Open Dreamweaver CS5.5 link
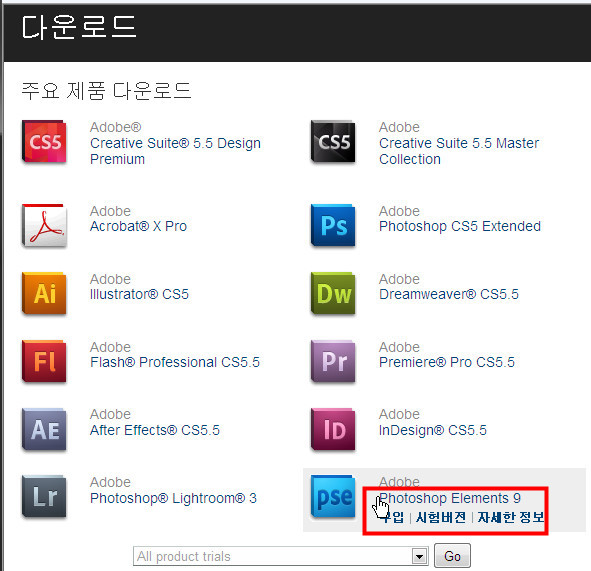591x571 pixels. click(449, 294)
